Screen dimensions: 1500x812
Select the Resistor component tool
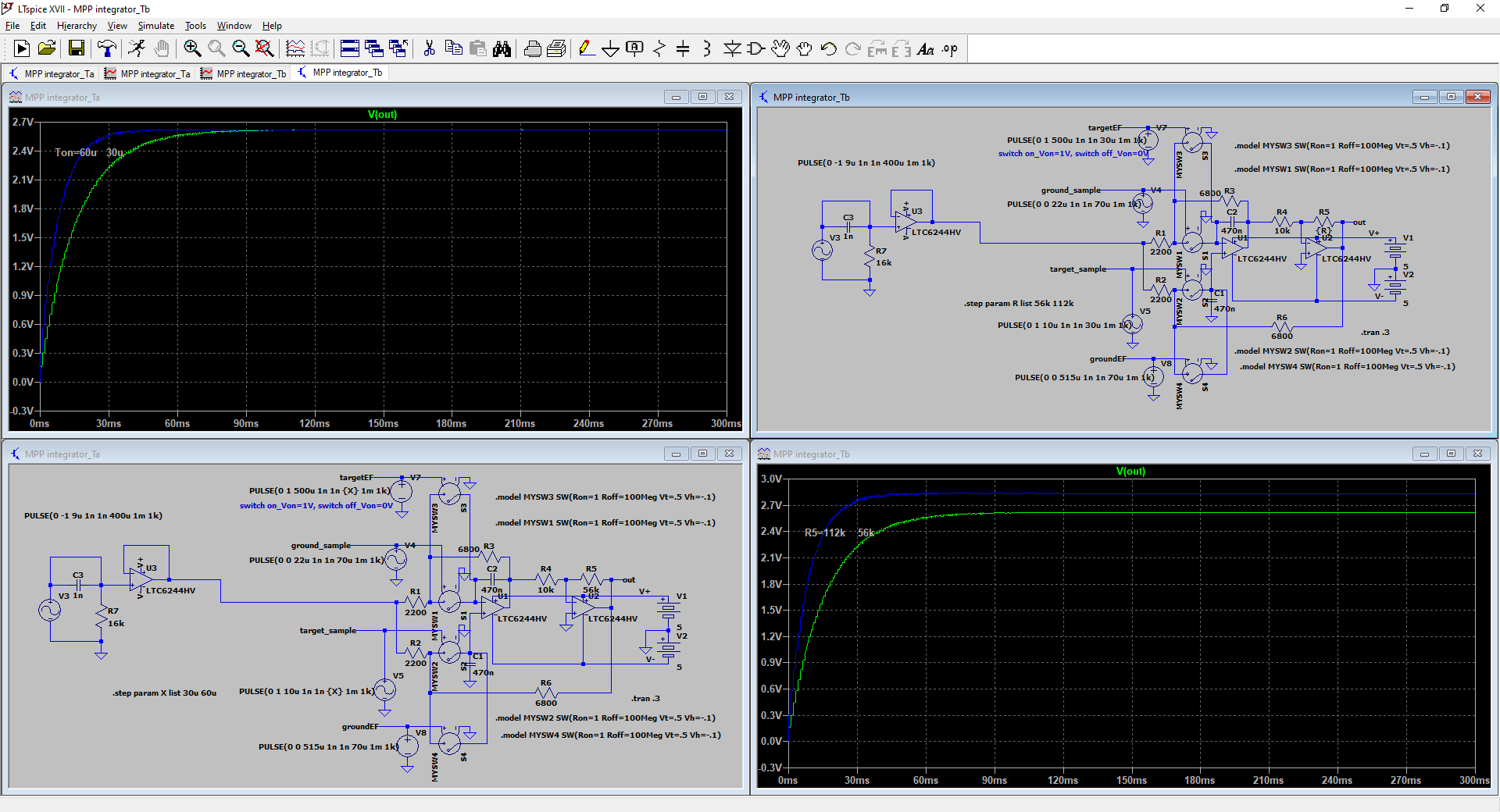coord(659,49)
